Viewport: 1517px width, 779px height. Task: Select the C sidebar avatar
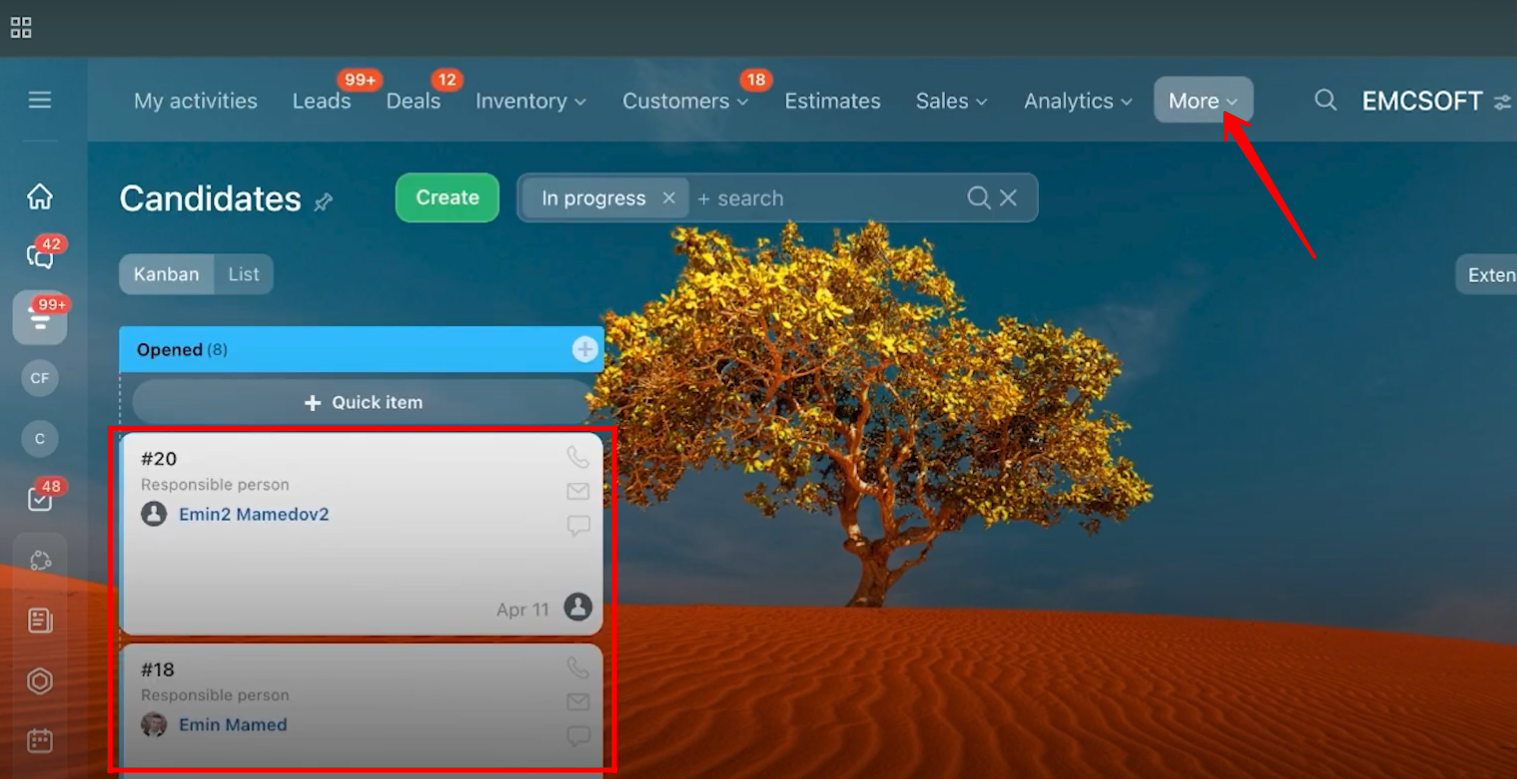point(40,438)
